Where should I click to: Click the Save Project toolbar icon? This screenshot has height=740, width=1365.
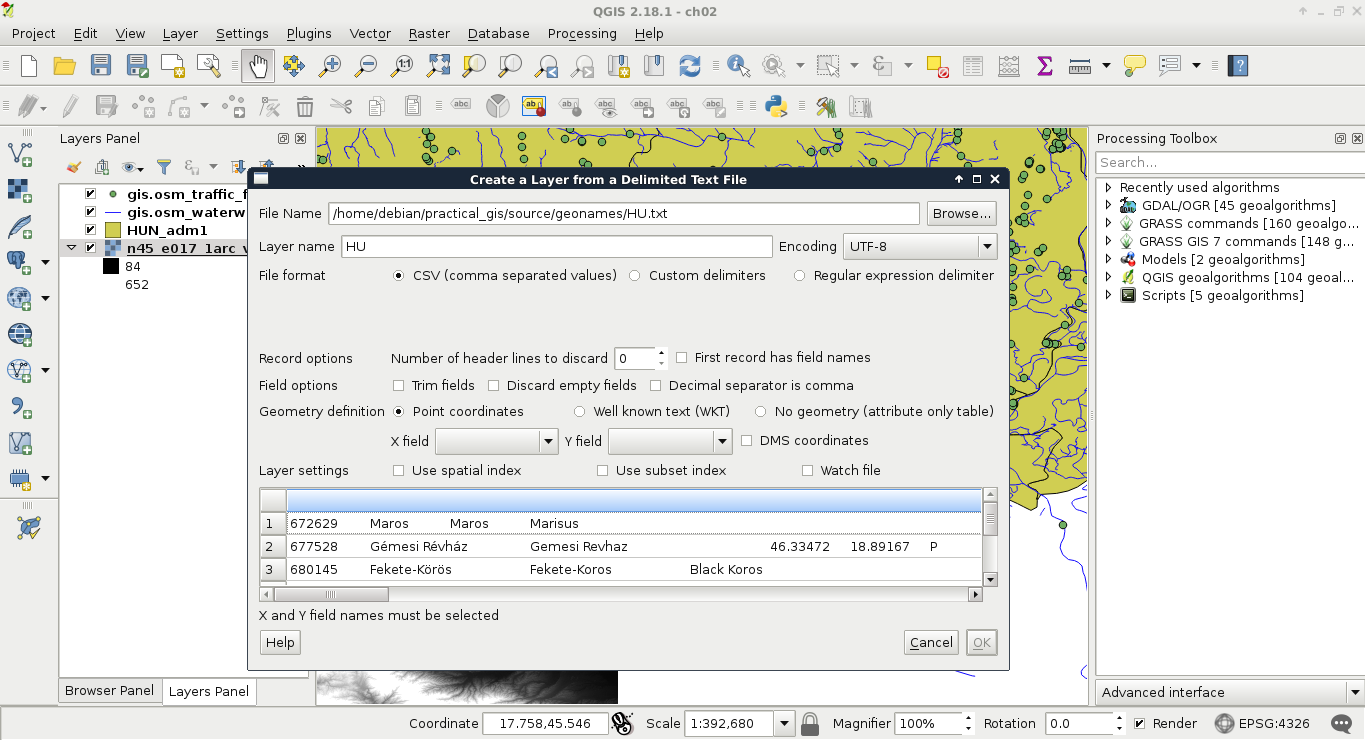(x=101, y=66)
